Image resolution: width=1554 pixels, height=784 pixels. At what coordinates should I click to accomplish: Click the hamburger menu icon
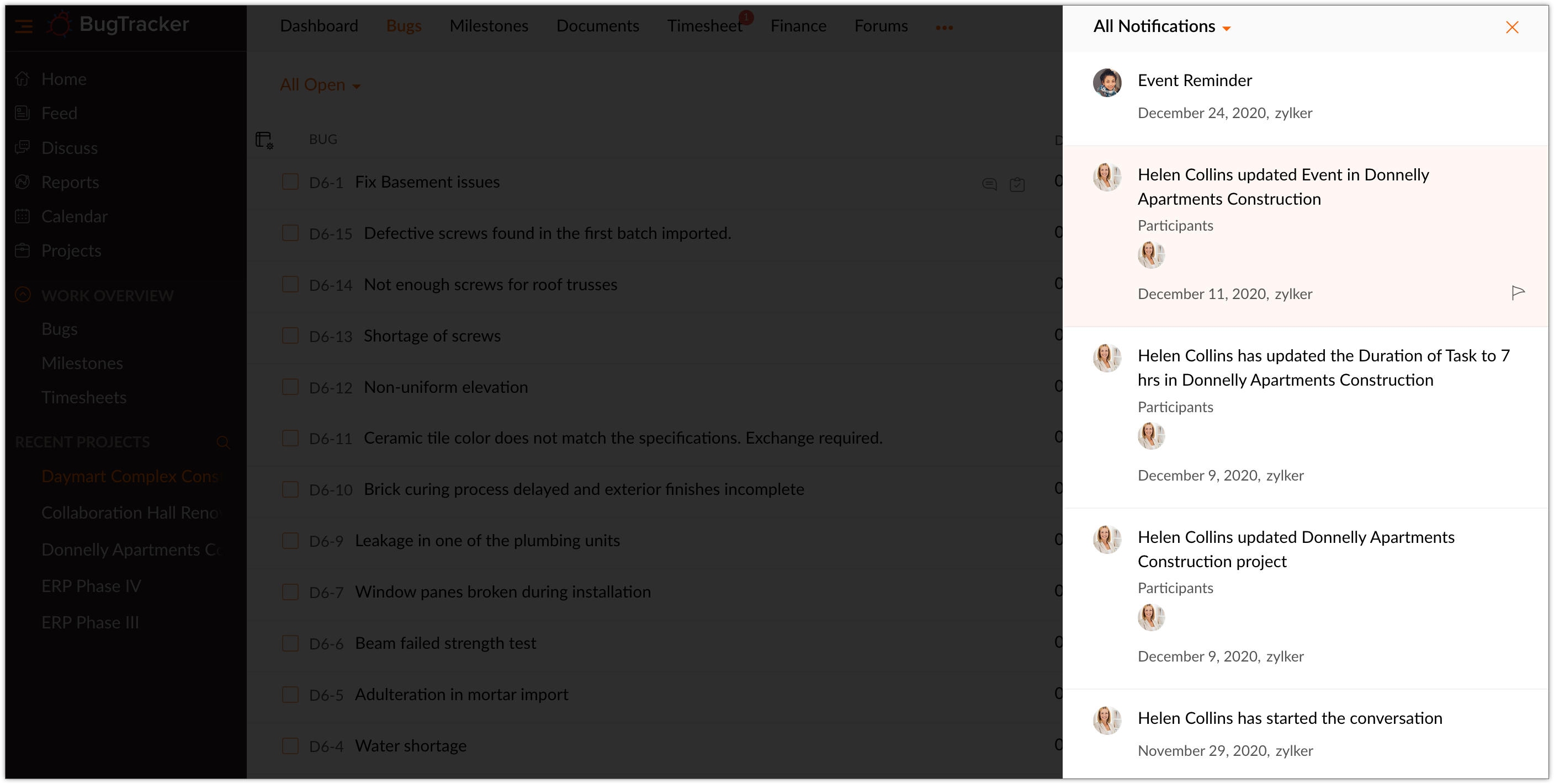24,26
